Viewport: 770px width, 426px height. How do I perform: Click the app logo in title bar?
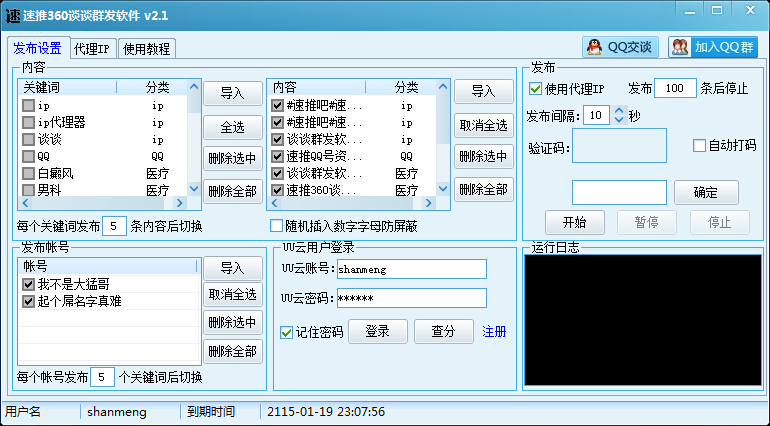point(12,16)
